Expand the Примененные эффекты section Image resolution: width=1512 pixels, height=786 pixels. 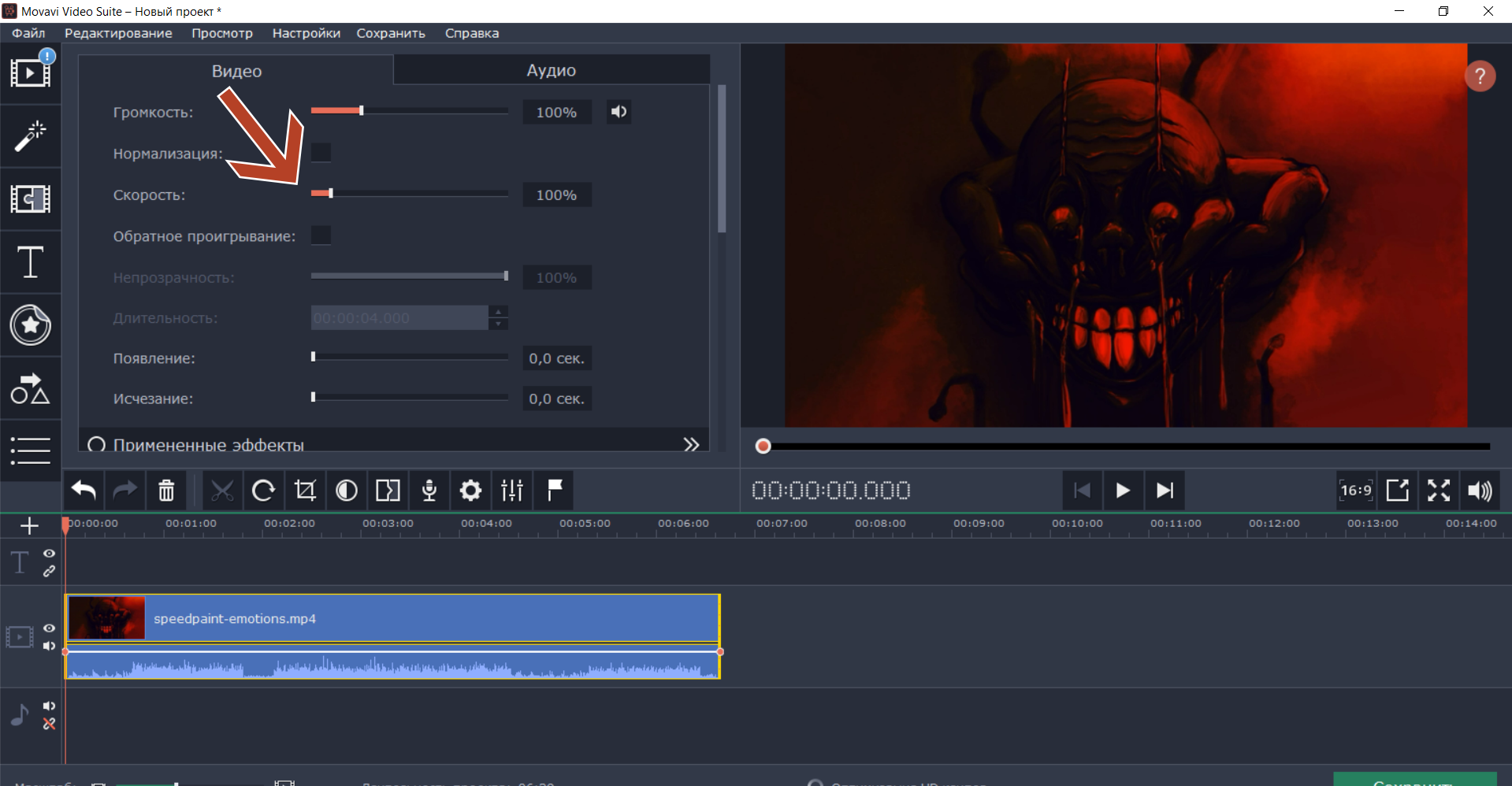point(691,445)
